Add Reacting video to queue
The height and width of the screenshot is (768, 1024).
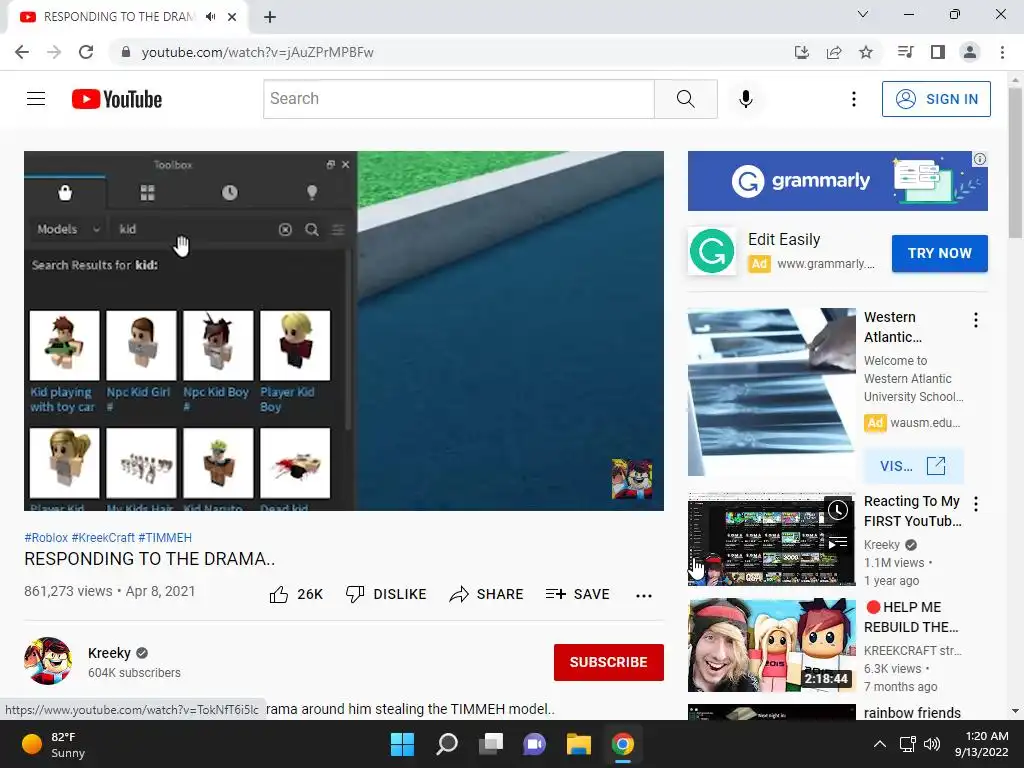[838, 542]
